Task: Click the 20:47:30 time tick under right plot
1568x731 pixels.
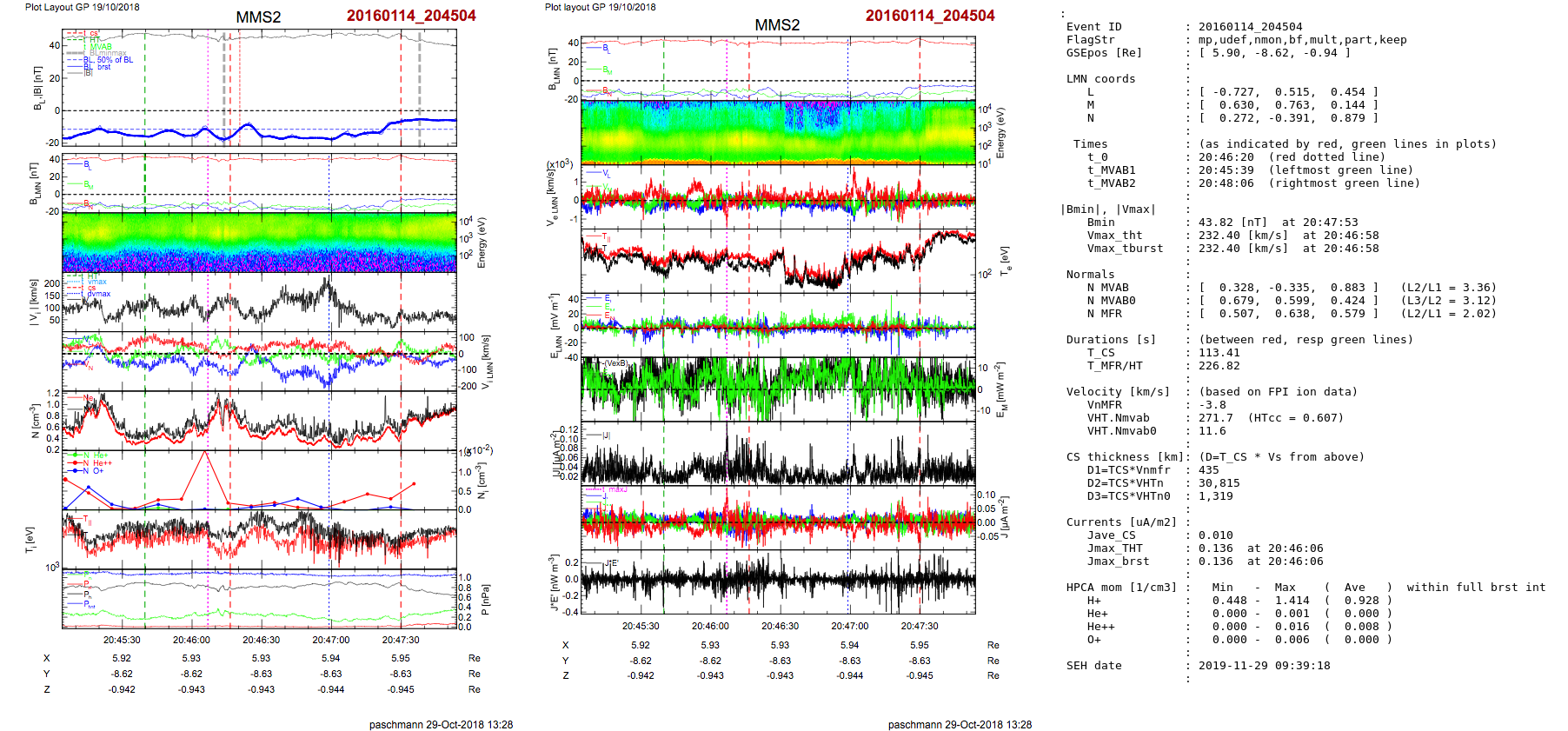Action: (x=919, y=626)
